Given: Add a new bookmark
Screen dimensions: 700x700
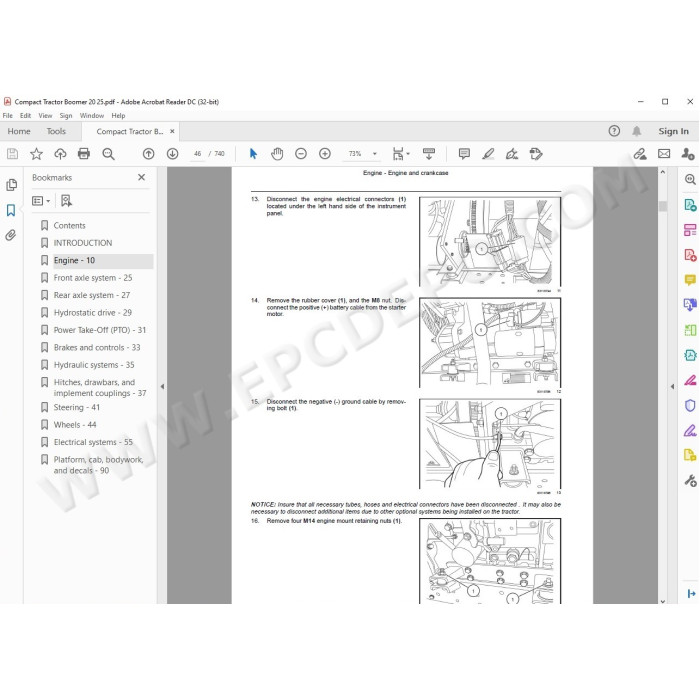Looking at the screenshot, I should pyautogui.click(x=67, y=201).
